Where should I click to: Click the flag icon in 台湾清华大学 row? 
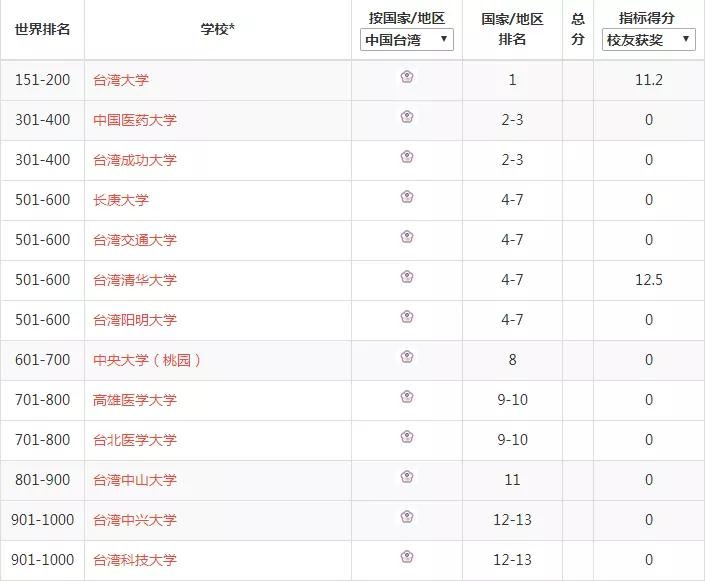tap(407, 277)
